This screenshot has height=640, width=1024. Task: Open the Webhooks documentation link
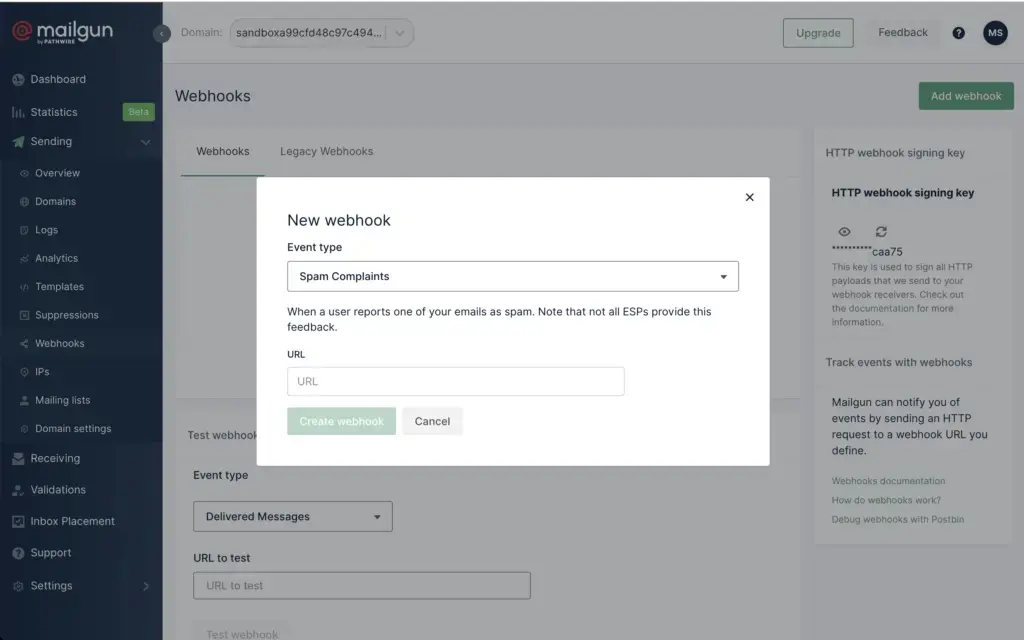coord(888,481)
